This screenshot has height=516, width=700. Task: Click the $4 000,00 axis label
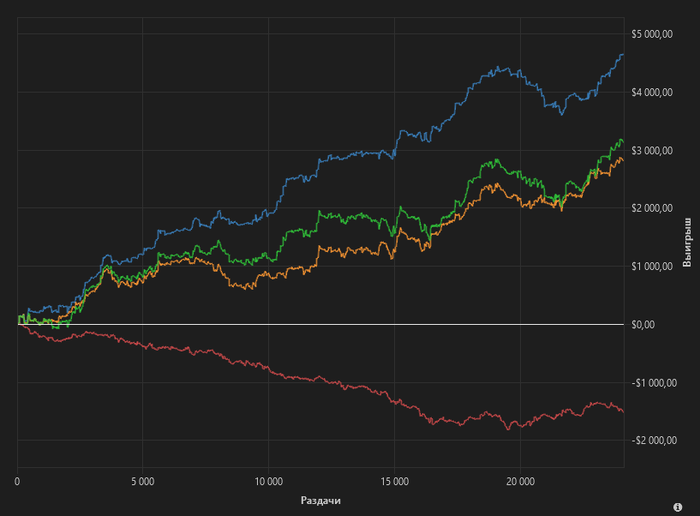click(652, 92)
